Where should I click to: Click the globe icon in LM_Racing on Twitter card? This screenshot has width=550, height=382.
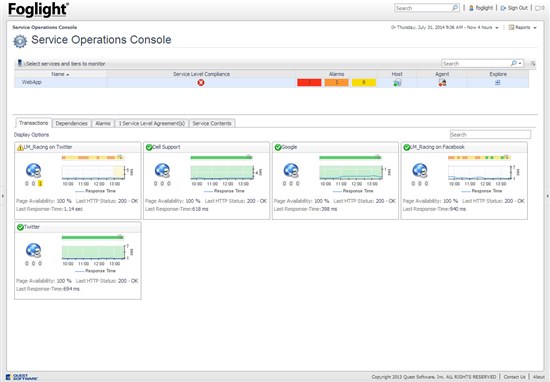tap(34, 171)
